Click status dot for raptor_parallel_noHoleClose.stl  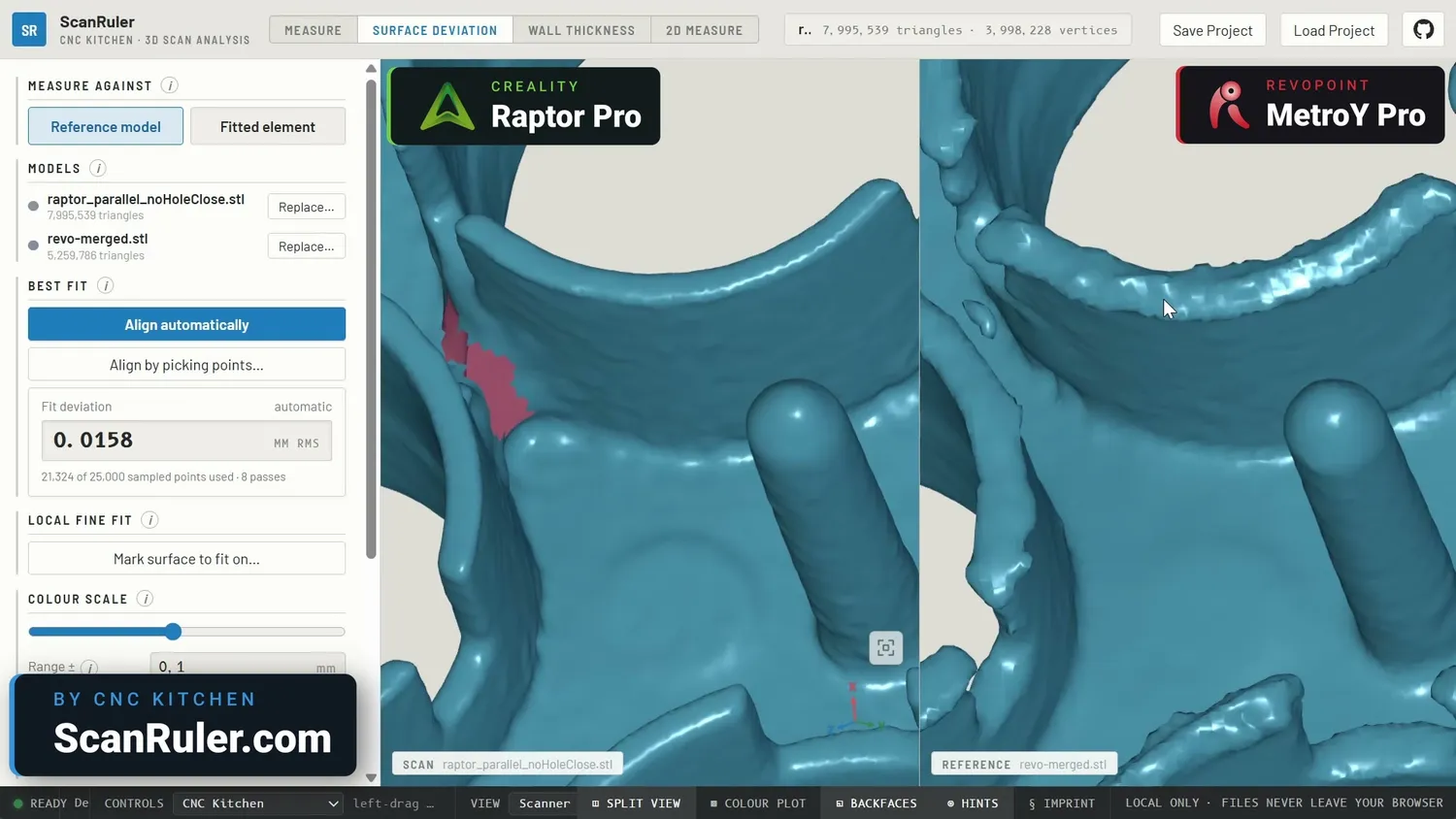tap(33, 206)
